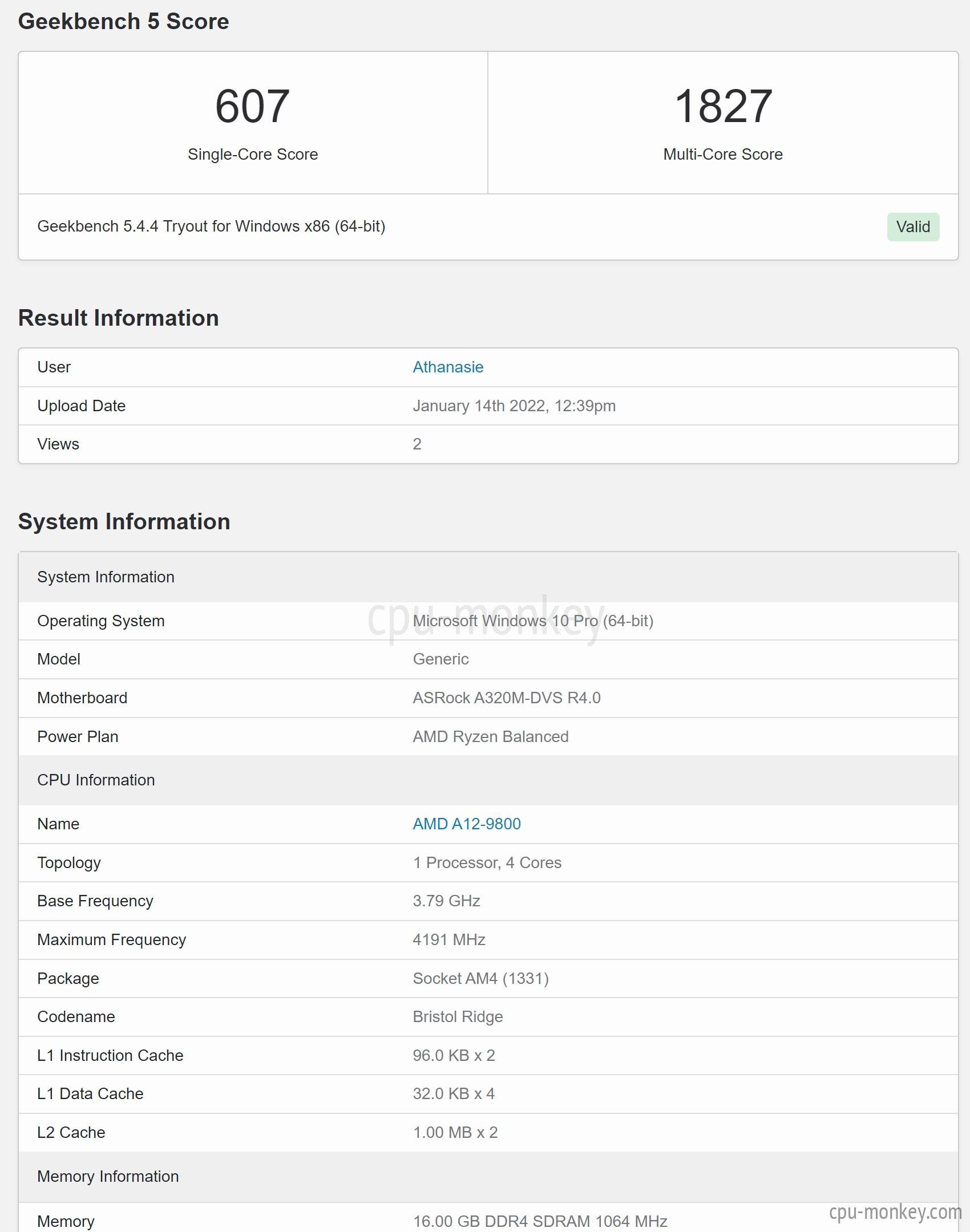The width and height of the screenshot is (970, 1232).
Task: Click the 3.79 GHz base frequency value
Action: click(x=446, y=901)
